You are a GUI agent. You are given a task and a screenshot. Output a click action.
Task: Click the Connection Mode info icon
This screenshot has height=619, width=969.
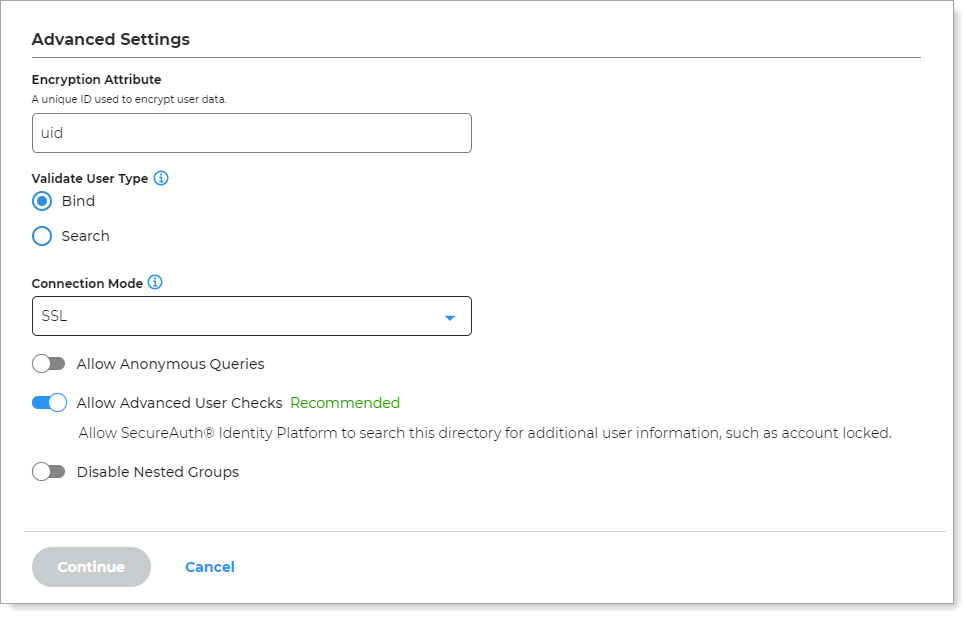[155, 282]
